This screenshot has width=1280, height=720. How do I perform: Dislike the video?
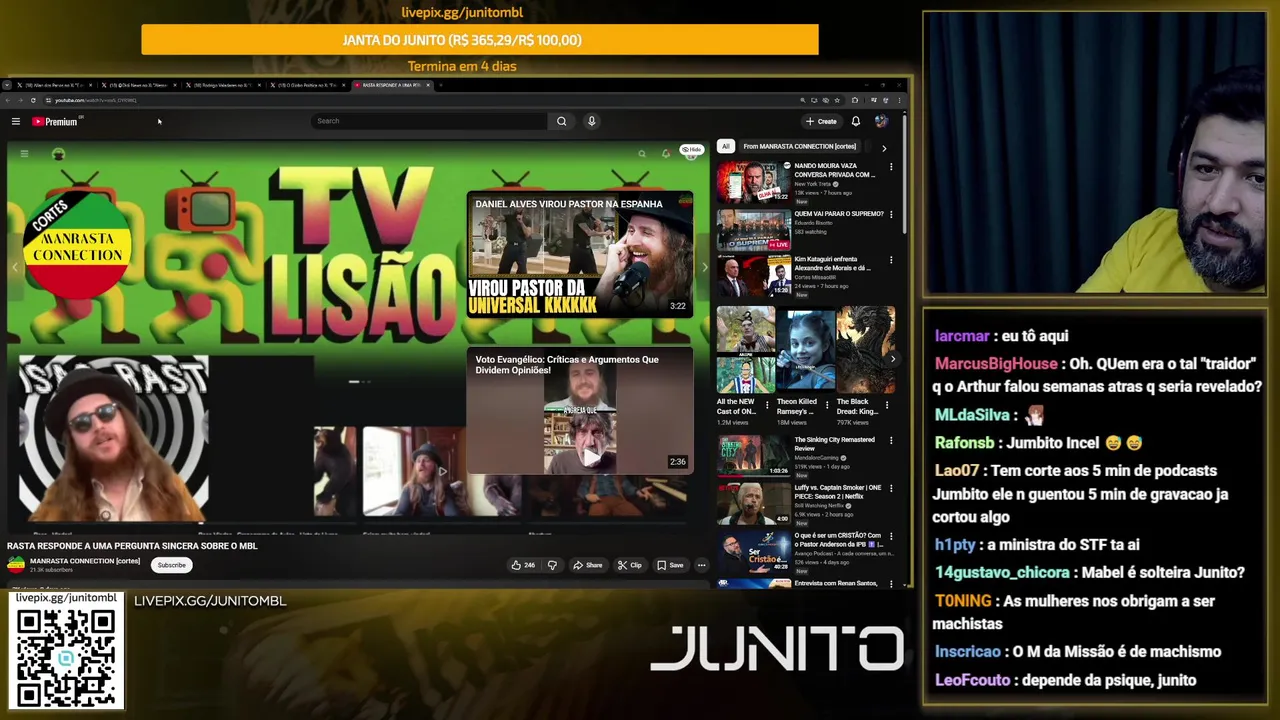click(552, 565)
